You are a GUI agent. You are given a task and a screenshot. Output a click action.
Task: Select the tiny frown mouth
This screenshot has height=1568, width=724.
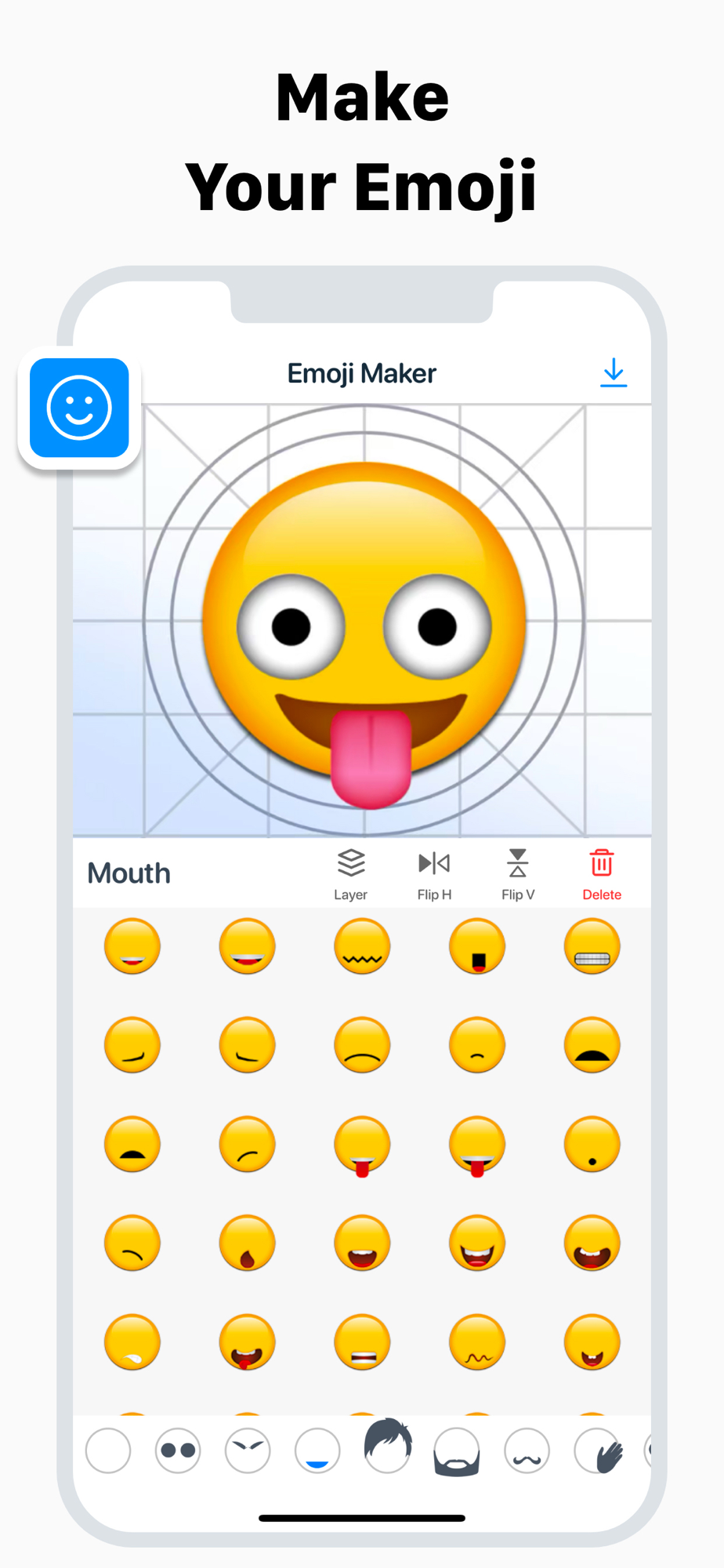[x=477, y=1045]
